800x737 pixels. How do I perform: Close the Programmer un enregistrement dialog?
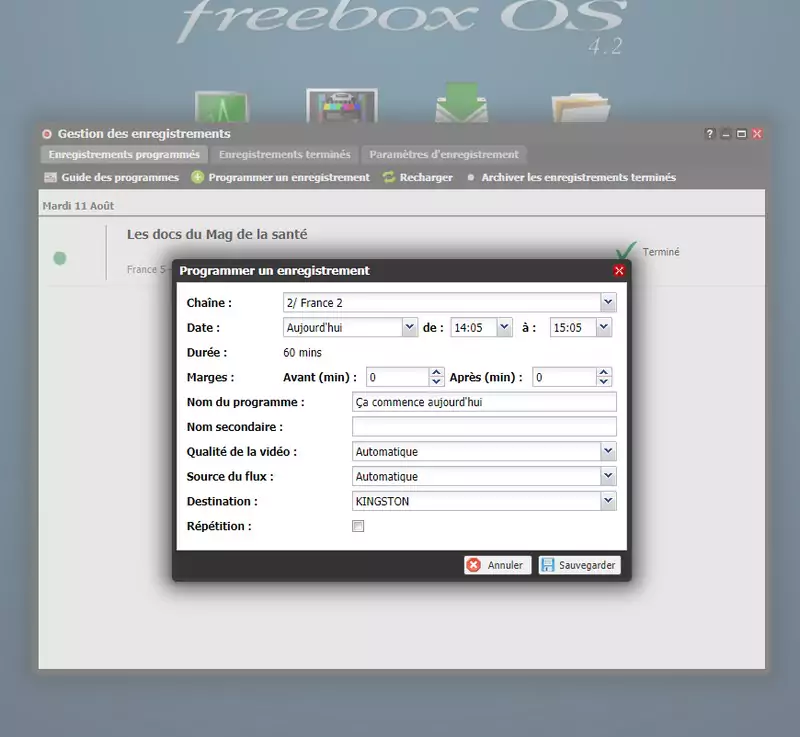[619, 271]
